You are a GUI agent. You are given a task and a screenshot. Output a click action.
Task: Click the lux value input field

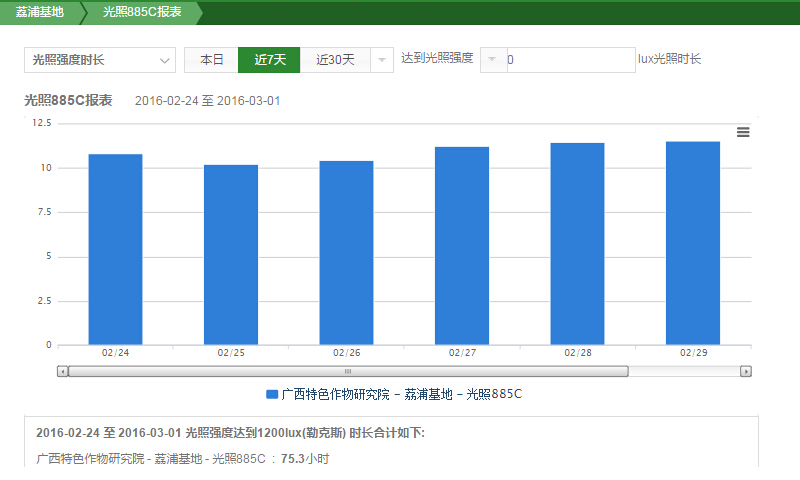(570, 60)
